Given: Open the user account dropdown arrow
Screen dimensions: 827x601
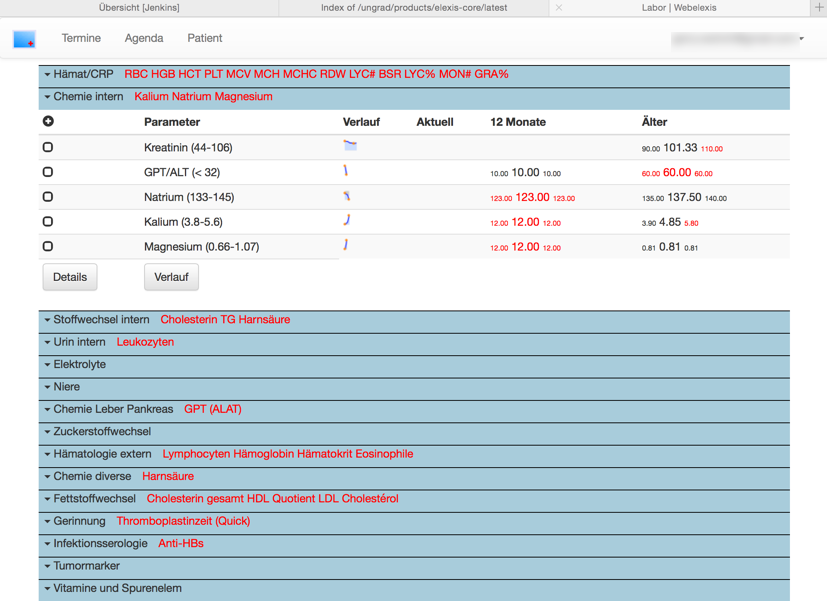Looking at the screenshot, I should 802,38.
